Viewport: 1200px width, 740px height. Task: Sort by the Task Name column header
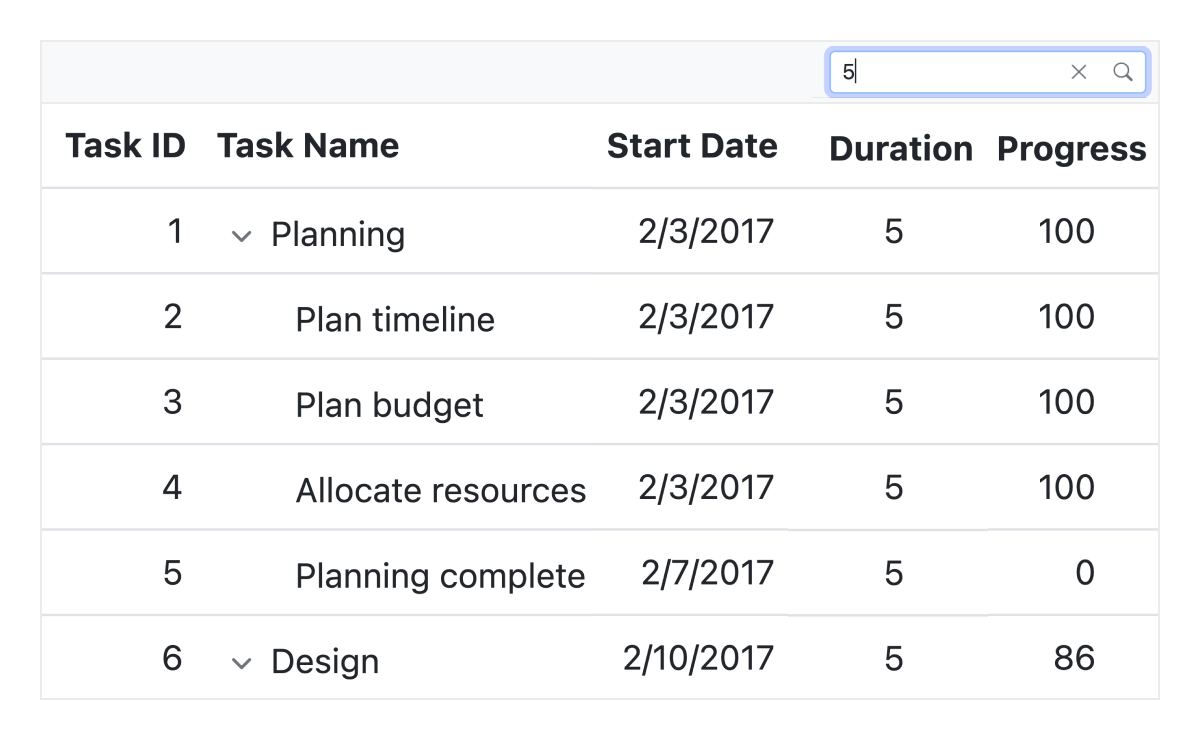coord(308,145)
